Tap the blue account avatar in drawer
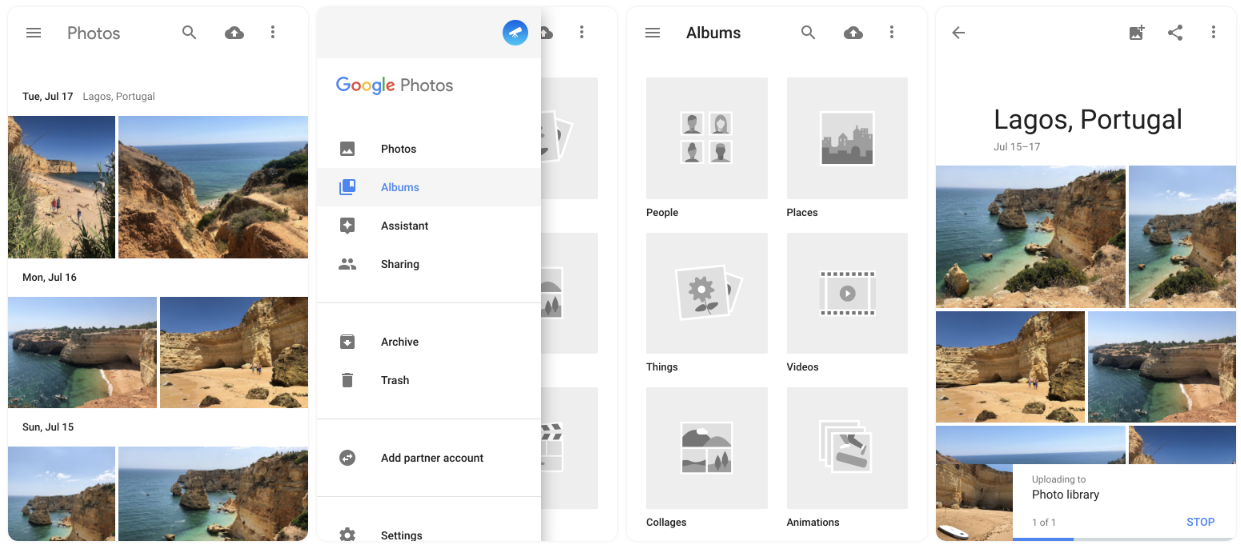Screen dimensions: 1241x545 [515, 32]
